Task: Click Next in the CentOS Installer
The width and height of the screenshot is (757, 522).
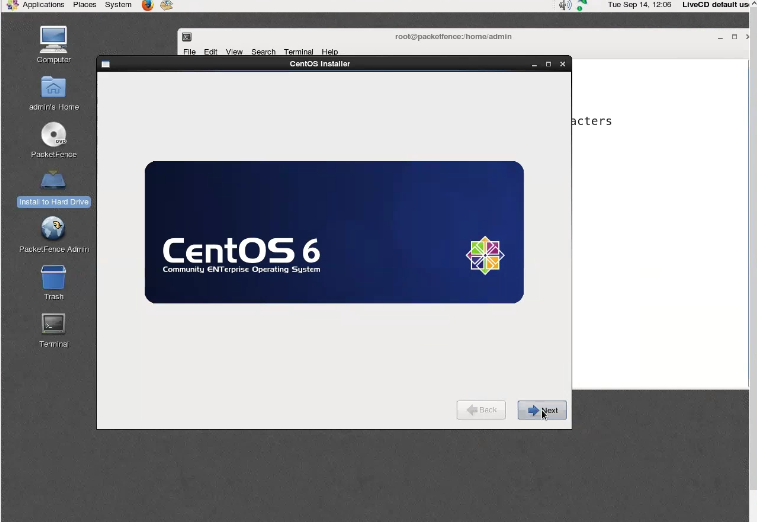Action: tap(542, 410)
